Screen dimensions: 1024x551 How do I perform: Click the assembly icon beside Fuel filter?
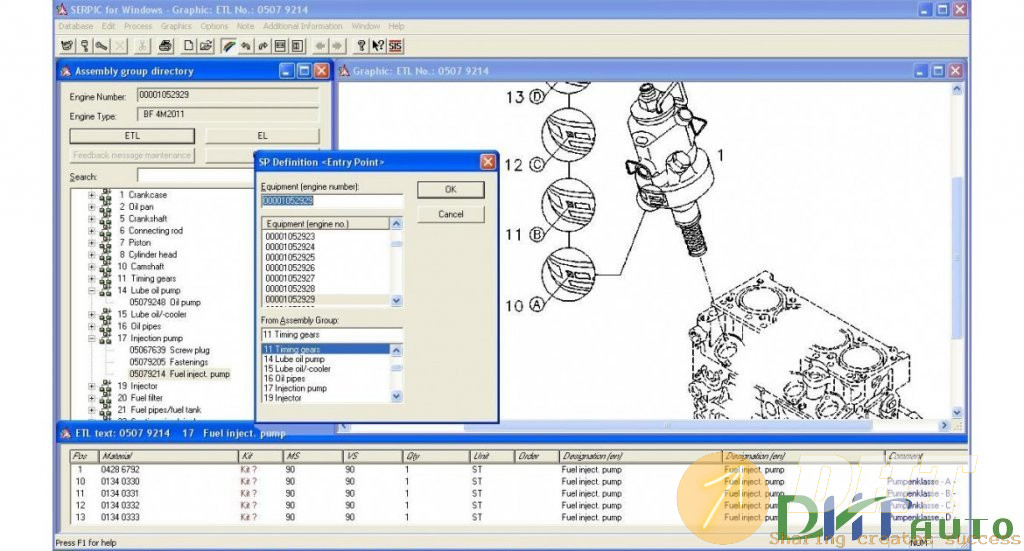pyautogui.click(x=106, y=398)
